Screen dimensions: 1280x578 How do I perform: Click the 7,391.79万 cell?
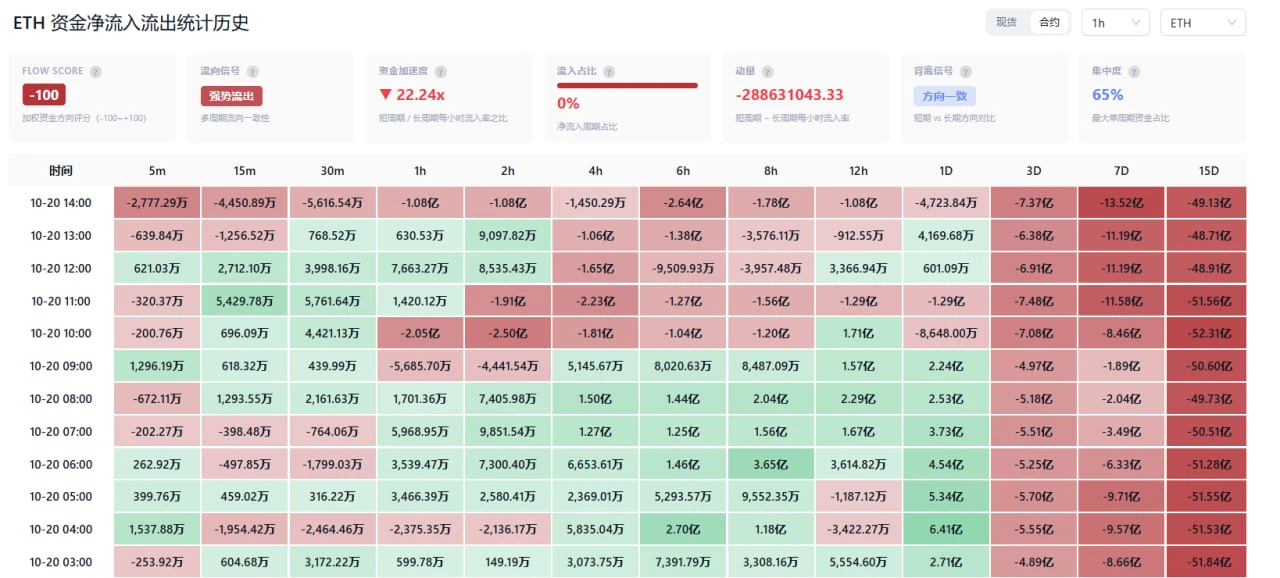682,562
